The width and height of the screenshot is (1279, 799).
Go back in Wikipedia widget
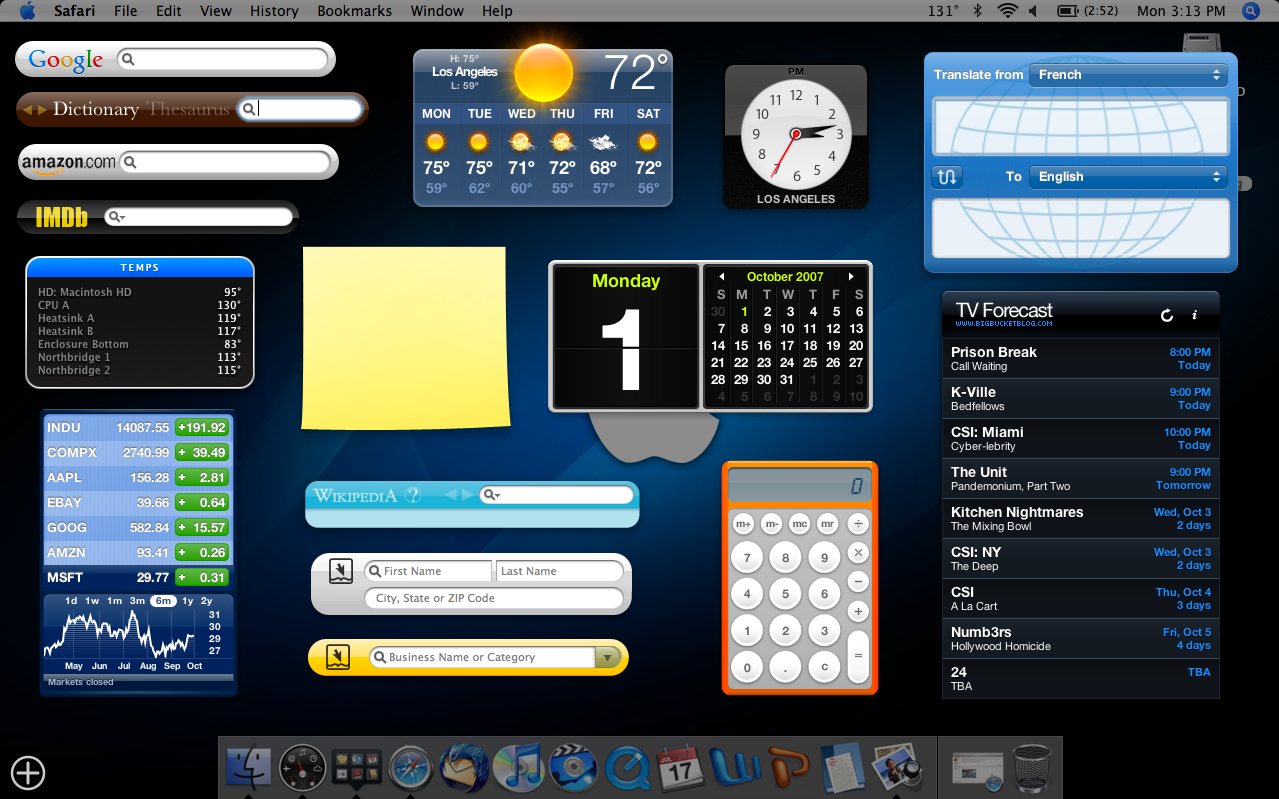click(450, 495)
